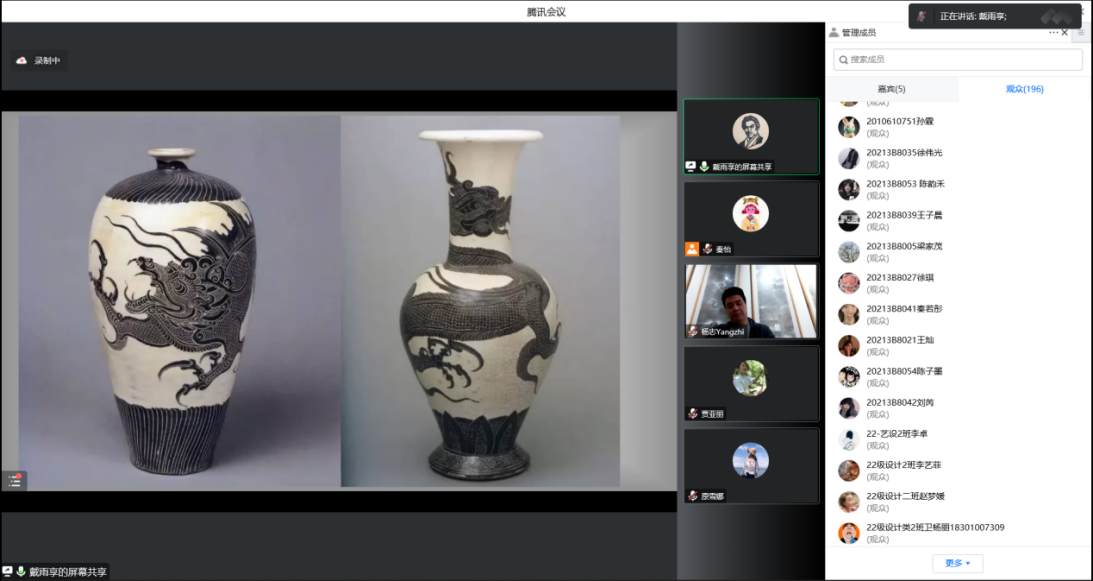This screenshot has height=581, width=1093.
Task: Click muted mic icon on 贾亚丽's tile
Action: pos(692,414)
